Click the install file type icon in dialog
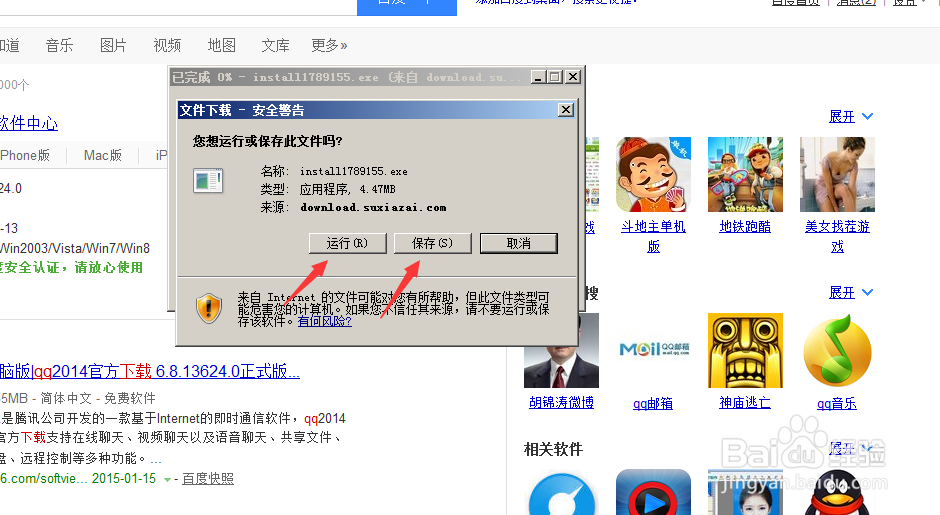This screenshot has height=515, width=940. (x=208, y=180)
